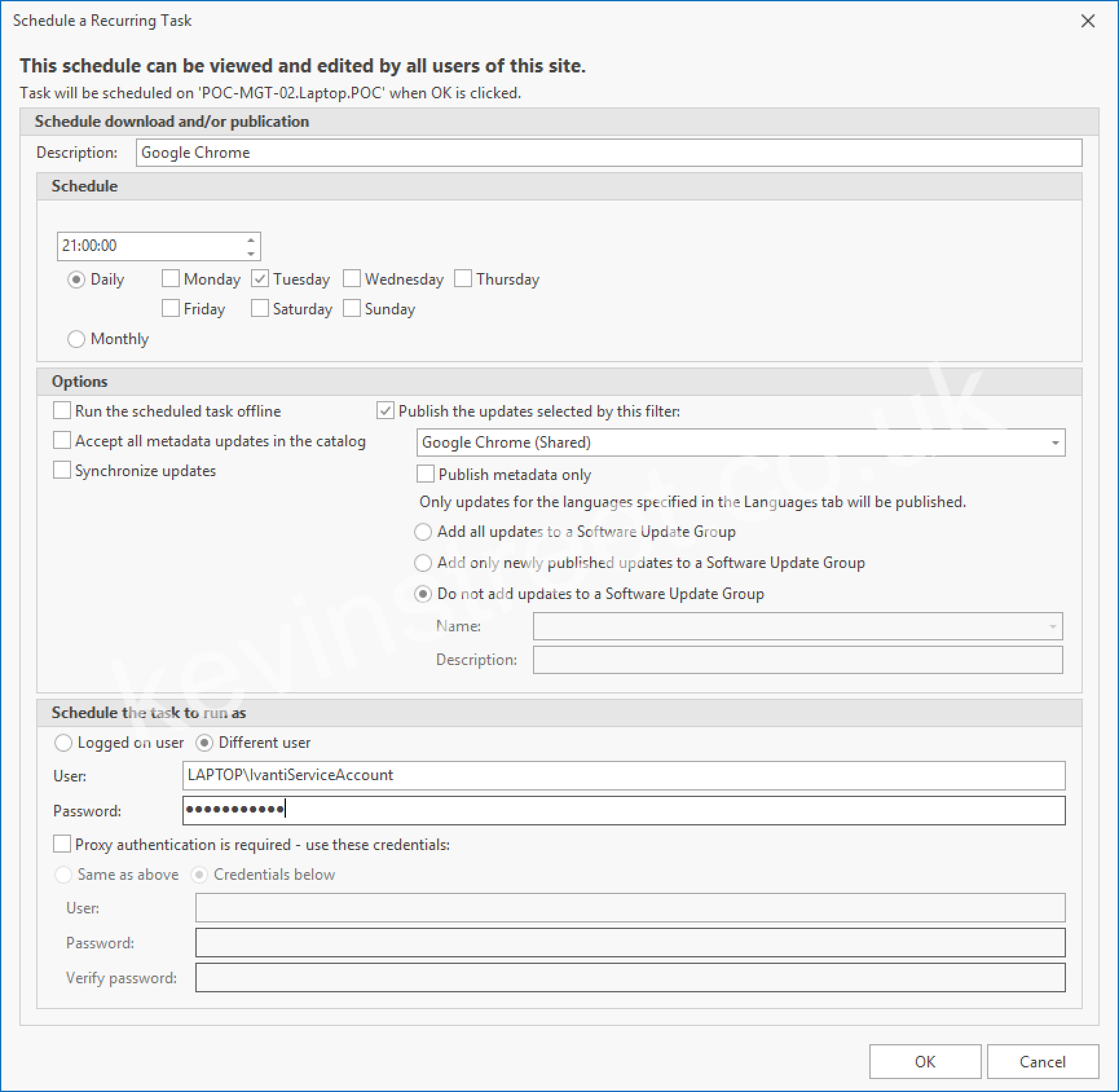1119x1092 pixels.
Task: Click the Description field containing Google Chrome
Action: click(608, 153)
